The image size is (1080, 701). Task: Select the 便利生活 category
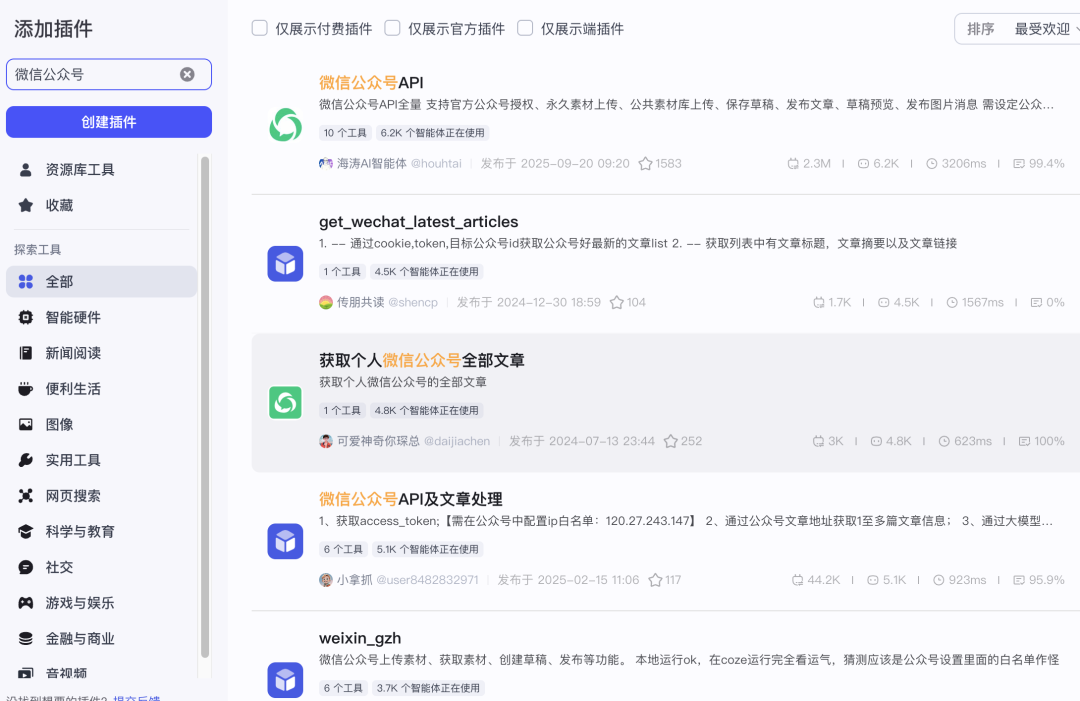(x=102, y=389)
